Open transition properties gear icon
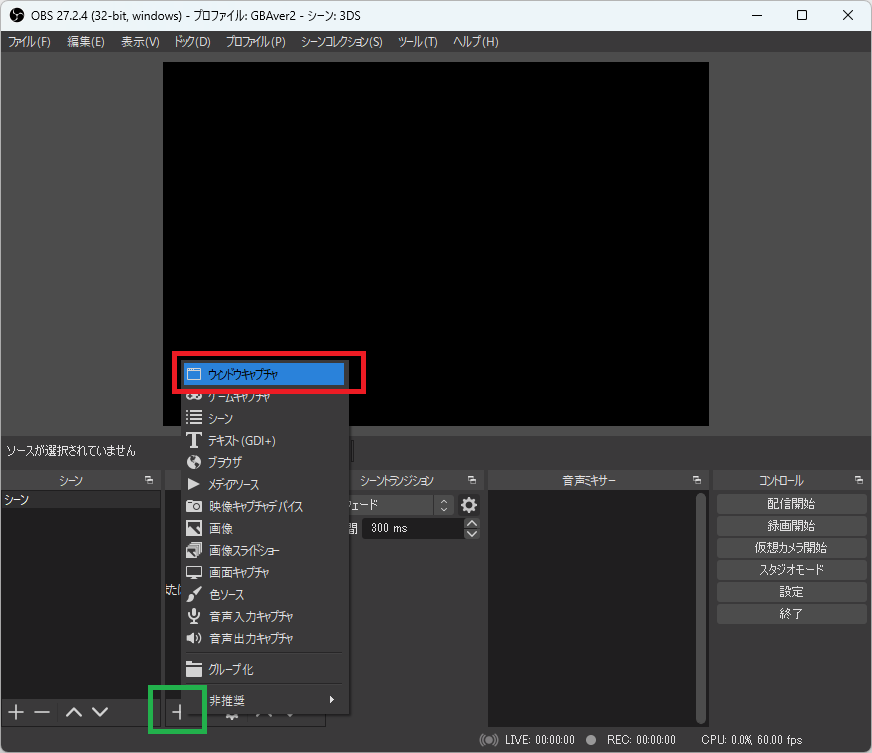This screenshot has width=872, height=753. point(469,505)
